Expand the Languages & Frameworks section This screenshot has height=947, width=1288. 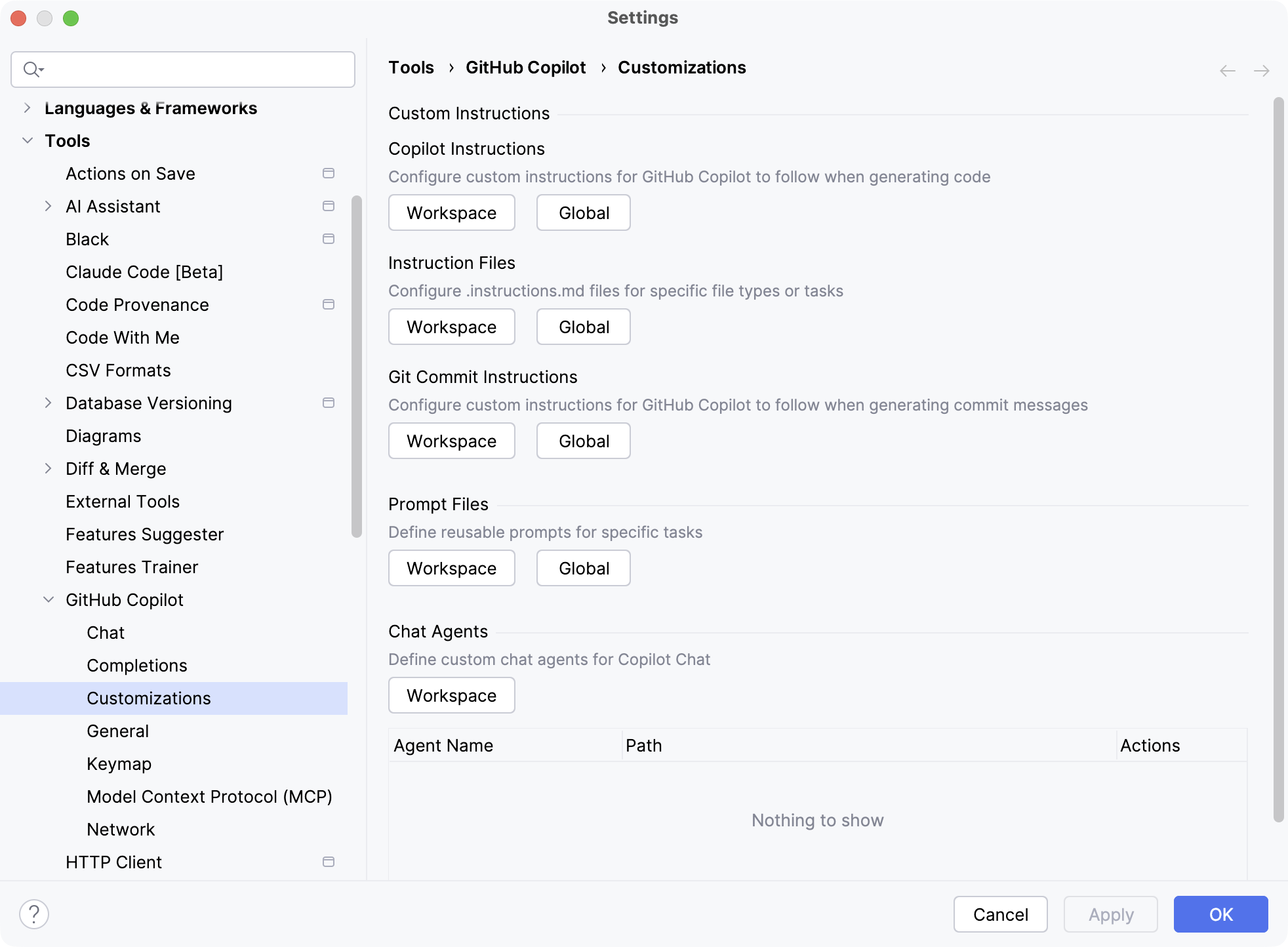(27, 108)
